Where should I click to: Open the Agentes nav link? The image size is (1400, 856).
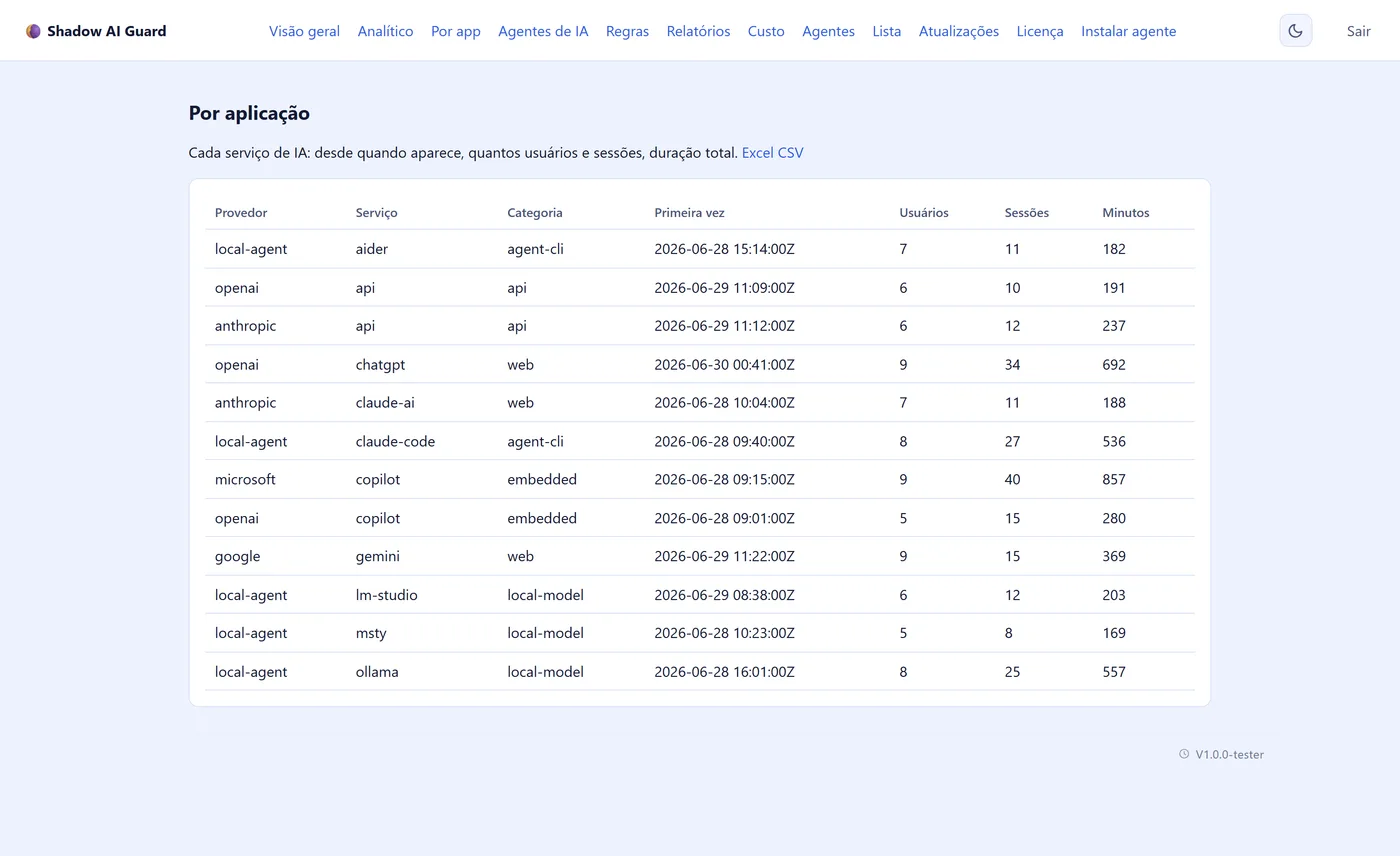pos(828,31)
